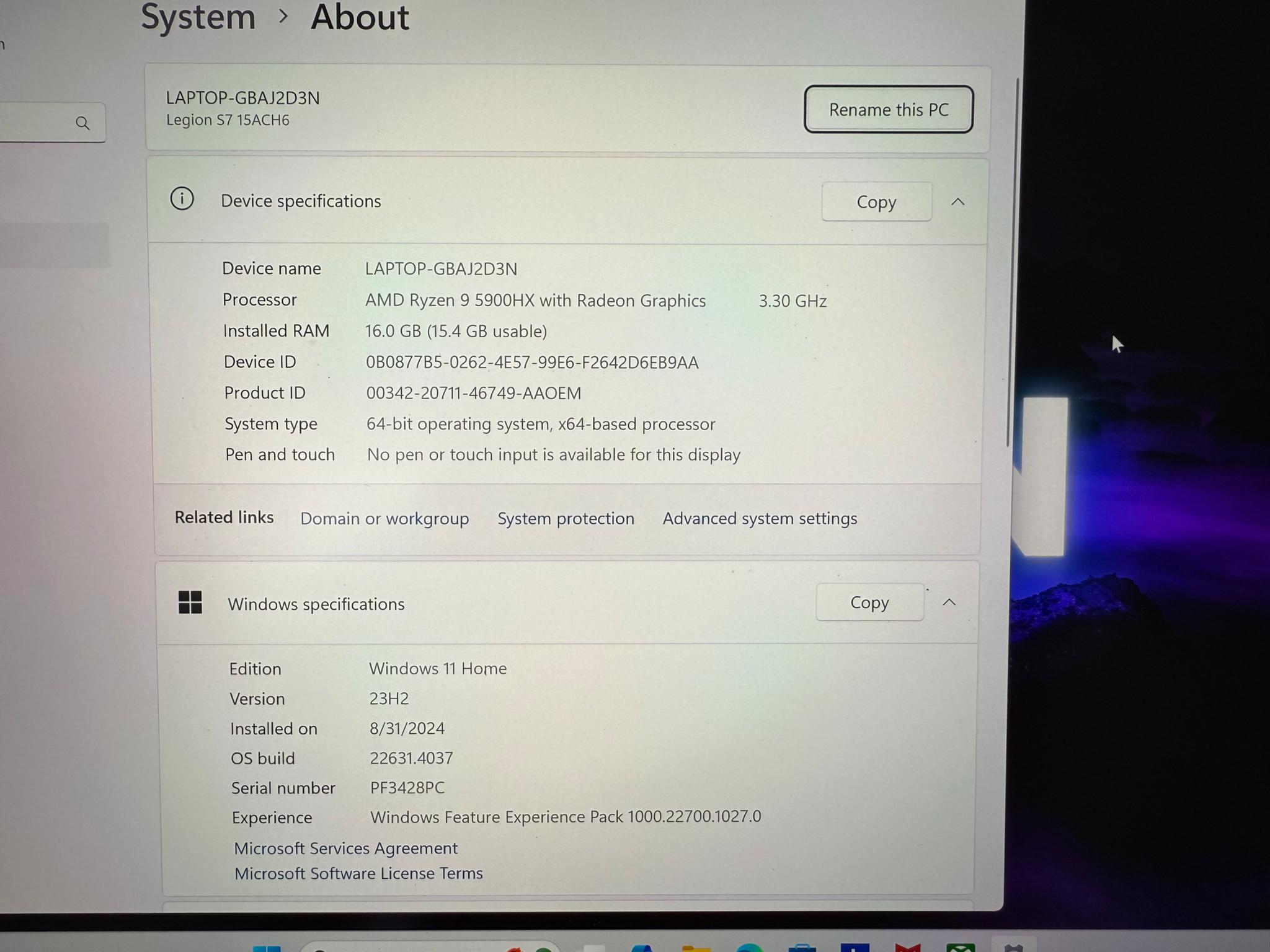Open Microsoft Software License Terms link
1270x952 pixels.
pos(358,873)
